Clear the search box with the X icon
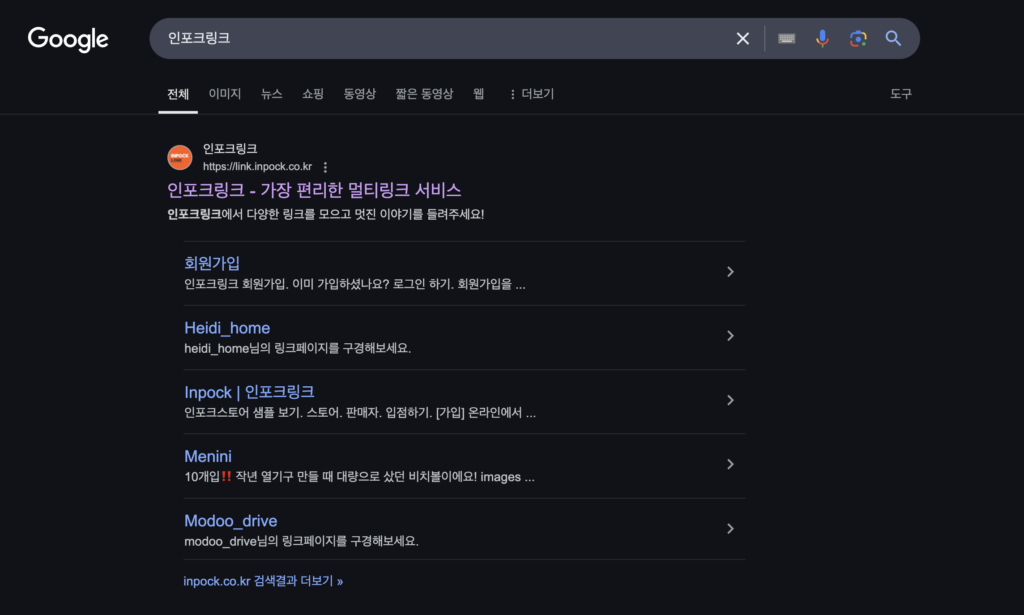The width and height of the screenshot is (1024, 615). [x=743, y=39]
